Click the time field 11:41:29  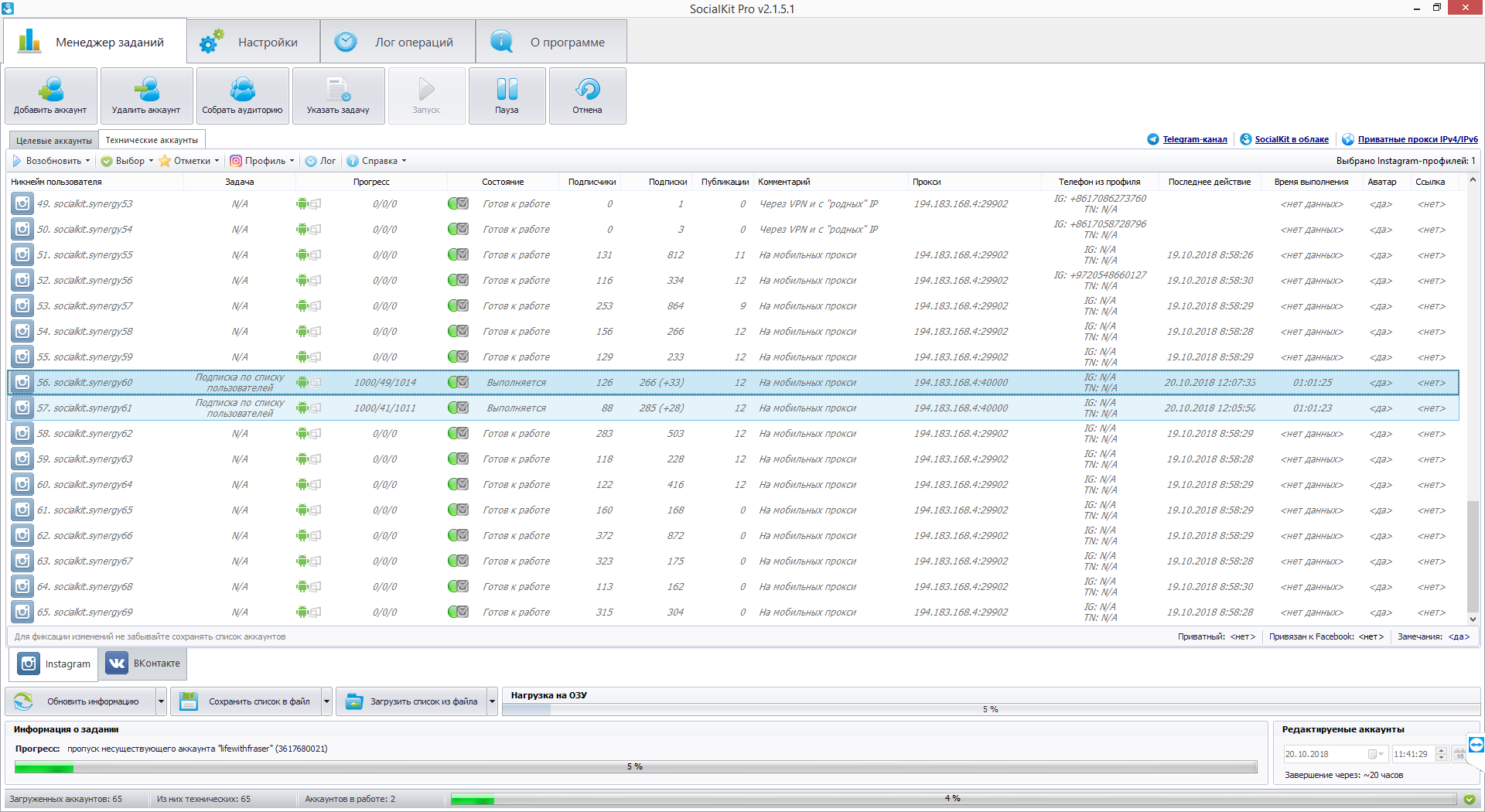pyautogui.click(x=1413, y=754)
